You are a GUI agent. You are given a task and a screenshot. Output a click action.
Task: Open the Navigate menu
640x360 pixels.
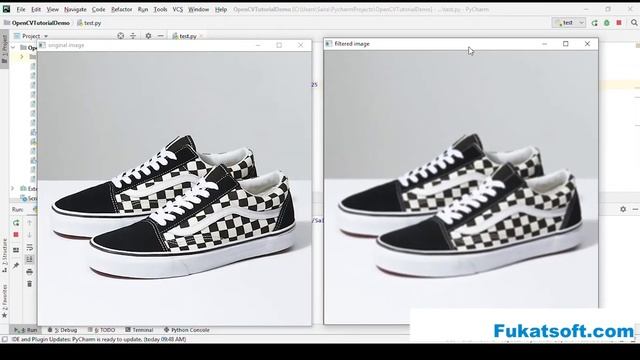tap(75, 9)
